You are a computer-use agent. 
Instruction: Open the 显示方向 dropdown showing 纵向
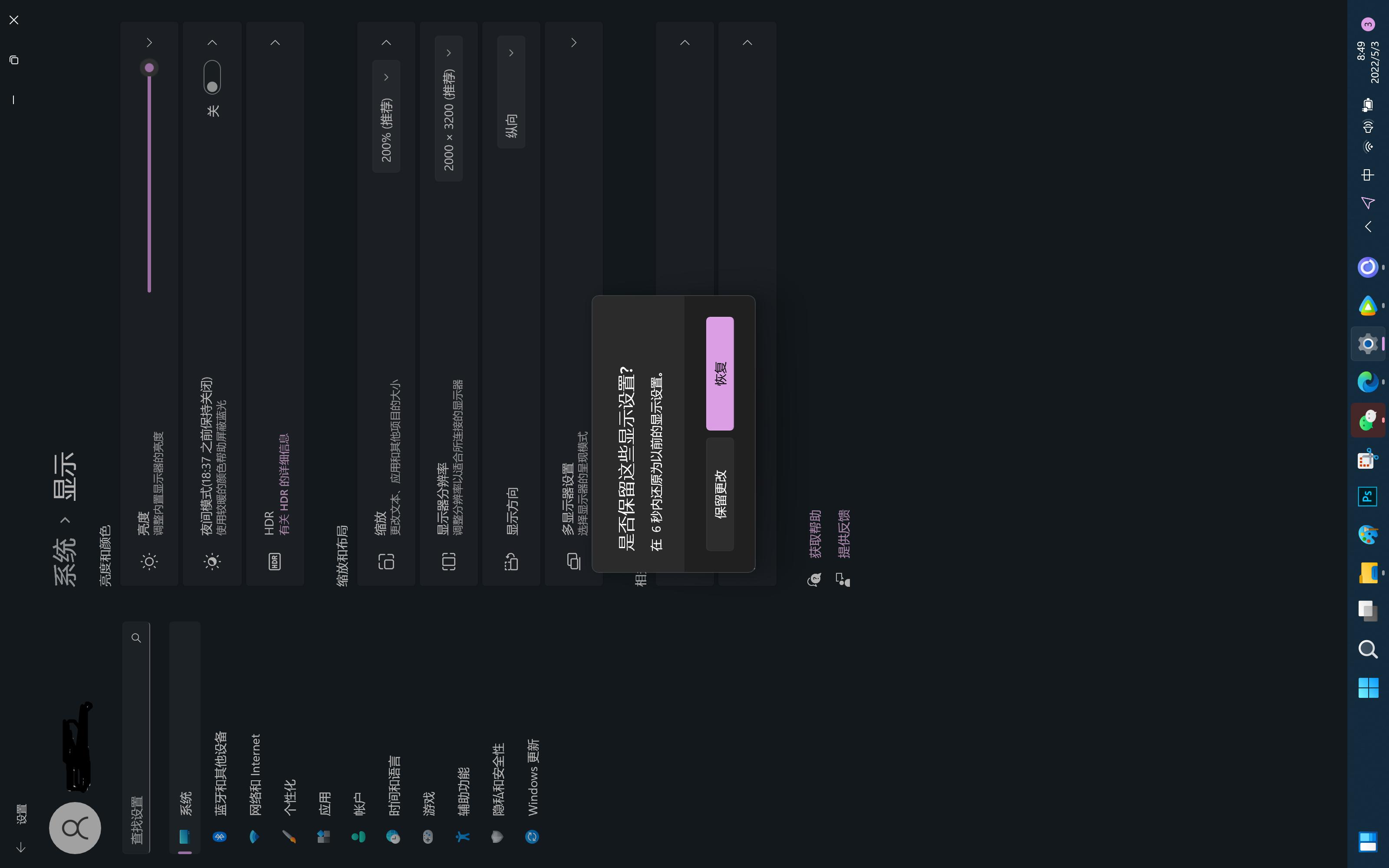(511, 92)
